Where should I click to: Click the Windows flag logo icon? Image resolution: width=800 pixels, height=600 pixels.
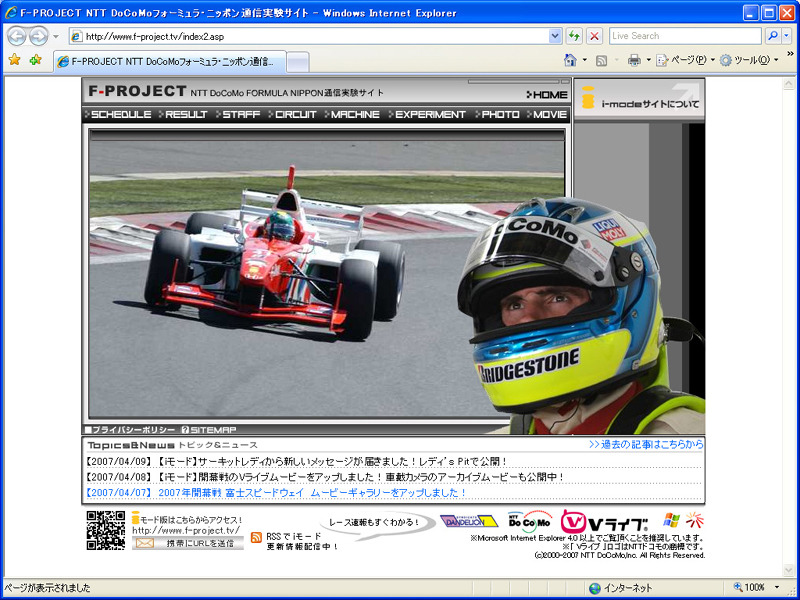point(671,520)
